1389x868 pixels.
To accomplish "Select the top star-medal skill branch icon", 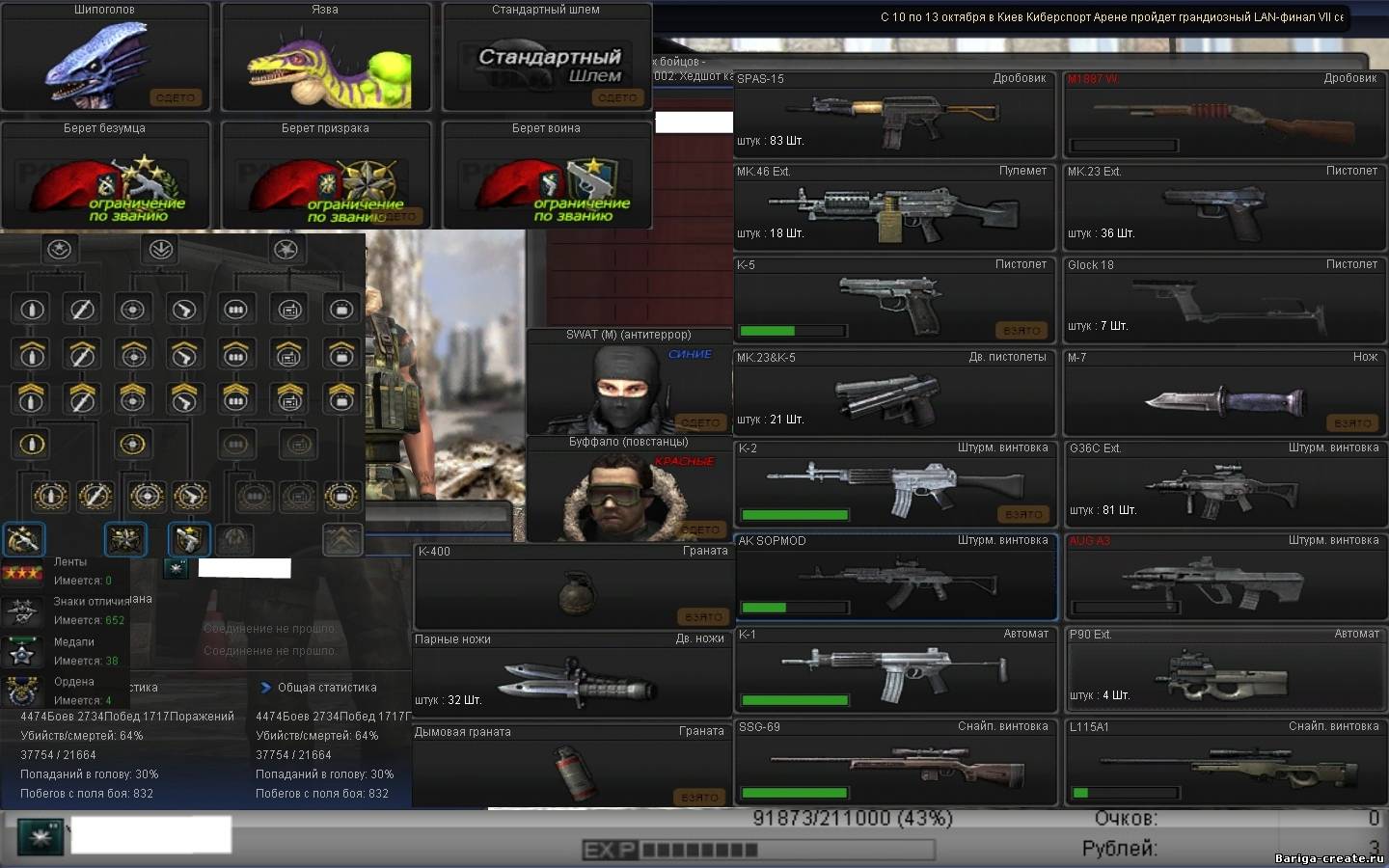I will [59, 250].
